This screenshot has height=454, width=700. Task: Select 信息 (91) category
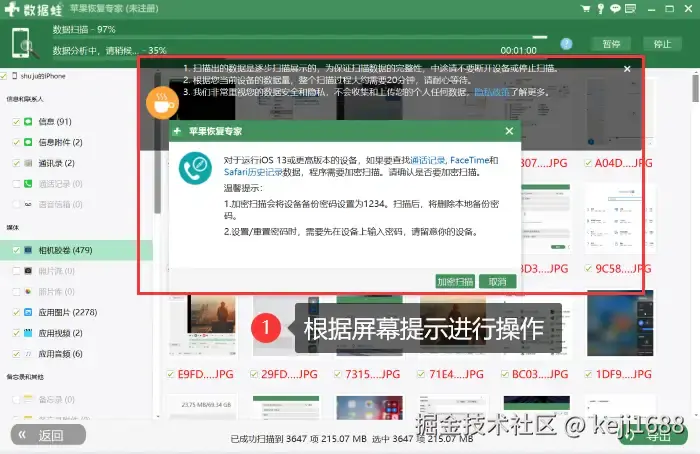tap(55, 121)
